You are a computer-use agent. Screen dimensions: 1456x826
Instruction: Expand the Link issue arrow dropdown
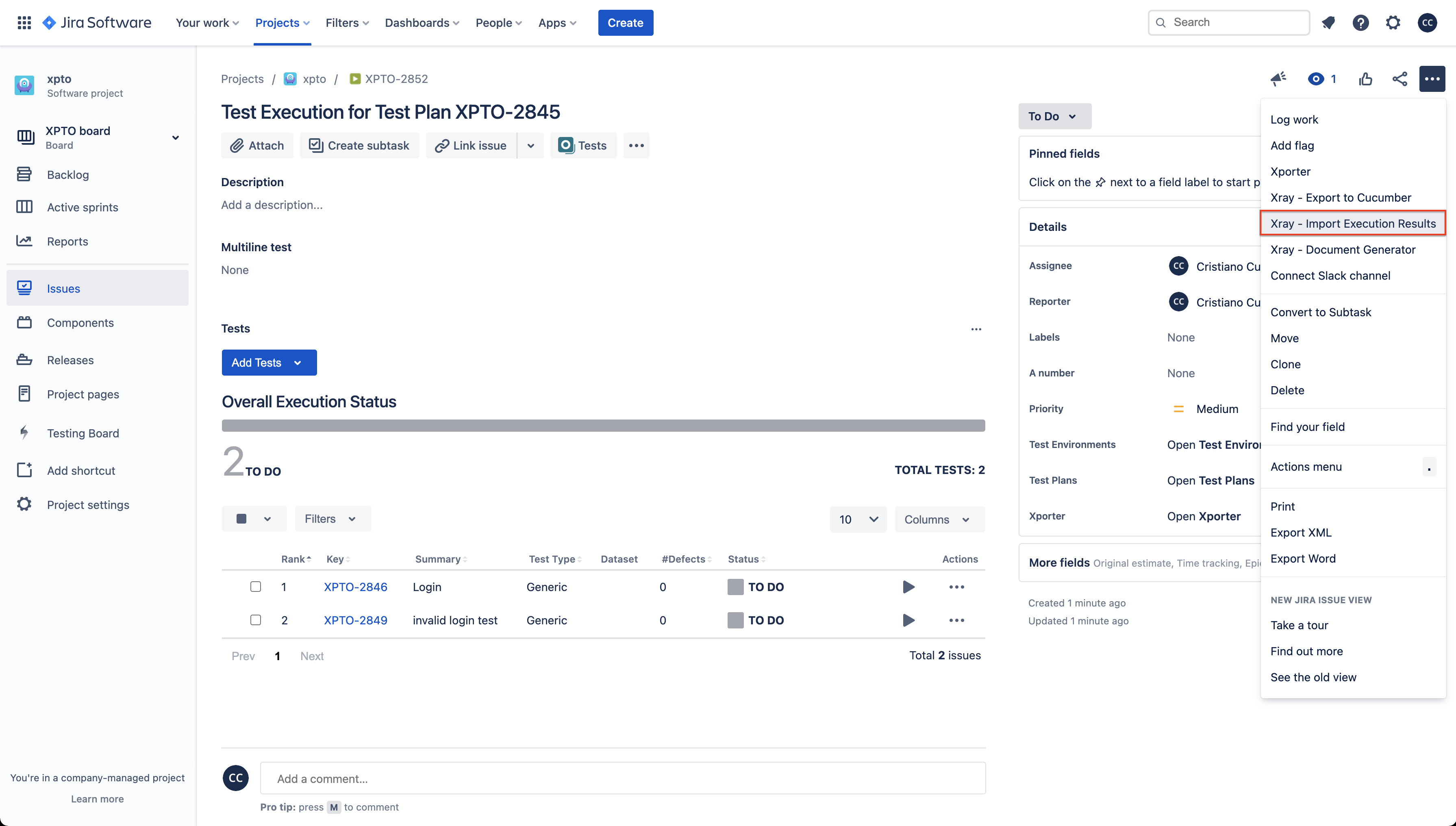[531, 146]
